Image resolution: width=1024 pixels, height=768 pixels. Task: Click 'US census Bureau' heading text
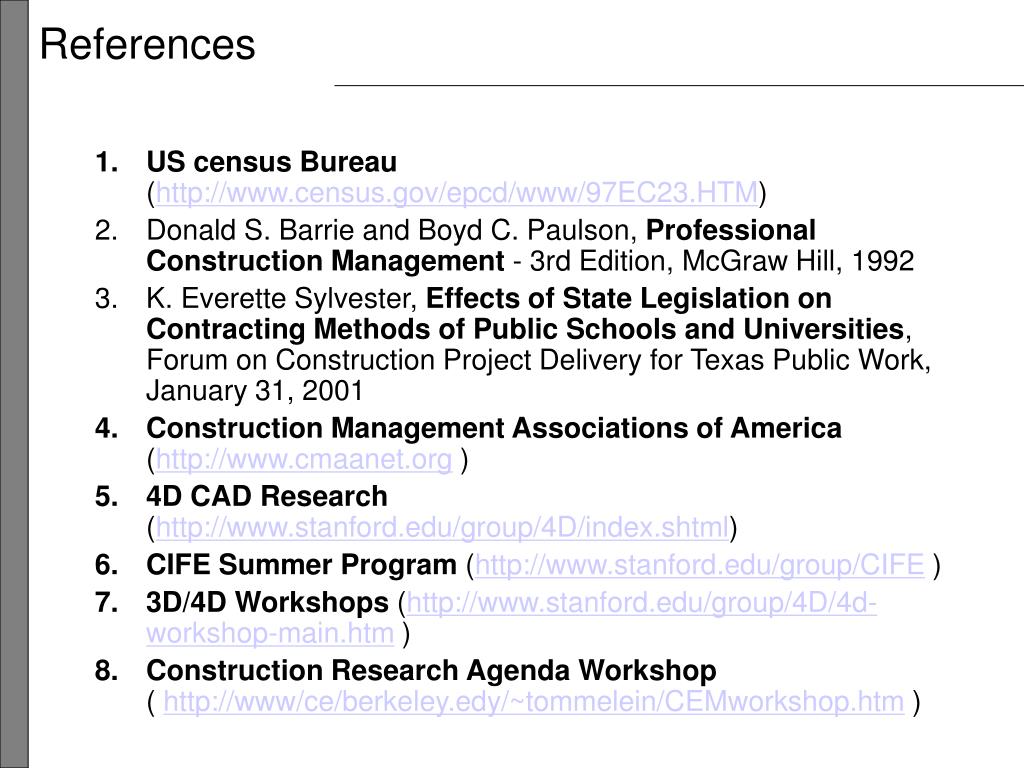(x=272, y=162)
